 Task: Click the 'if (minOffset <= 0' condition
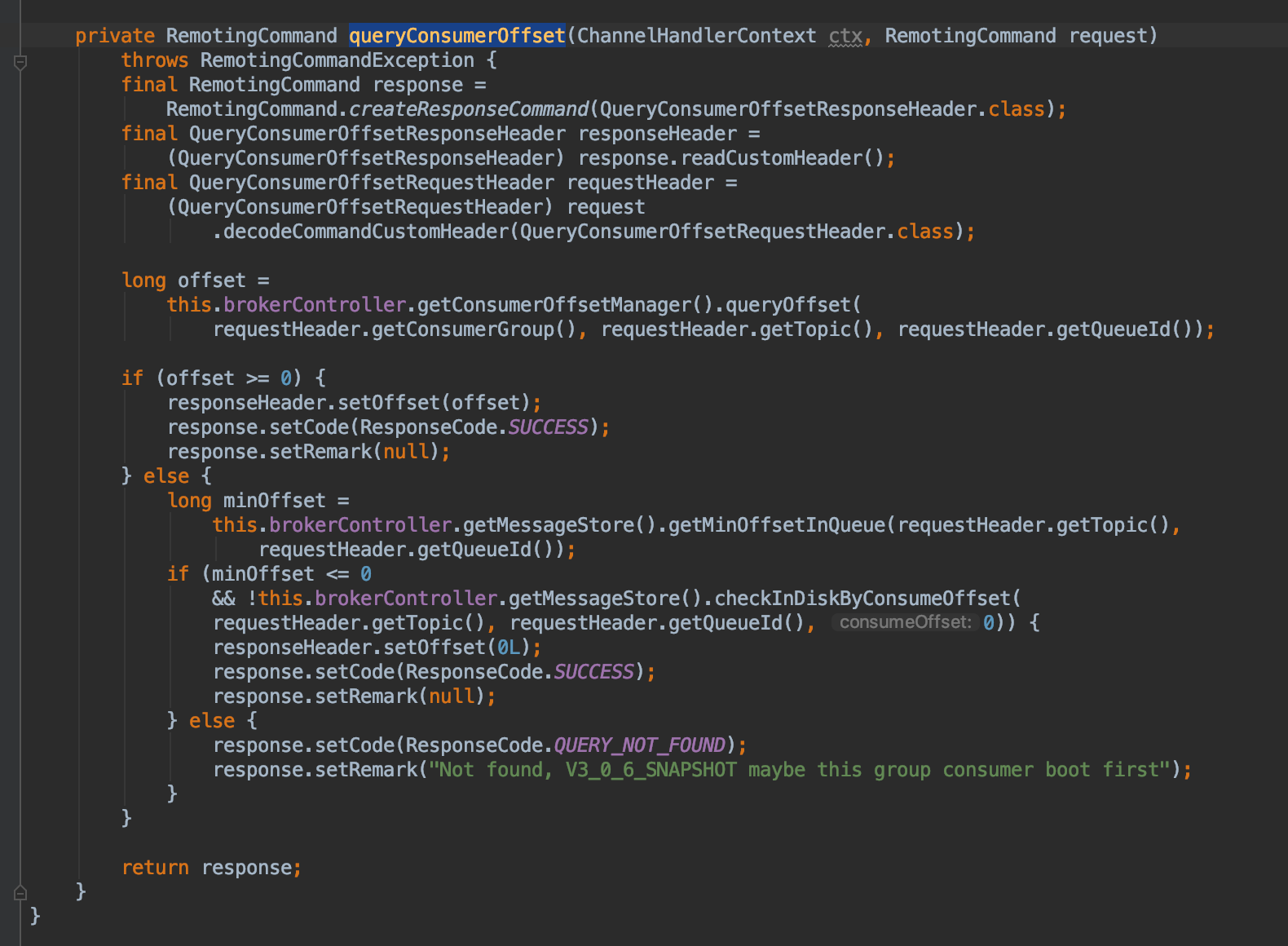tap(269, 574)
